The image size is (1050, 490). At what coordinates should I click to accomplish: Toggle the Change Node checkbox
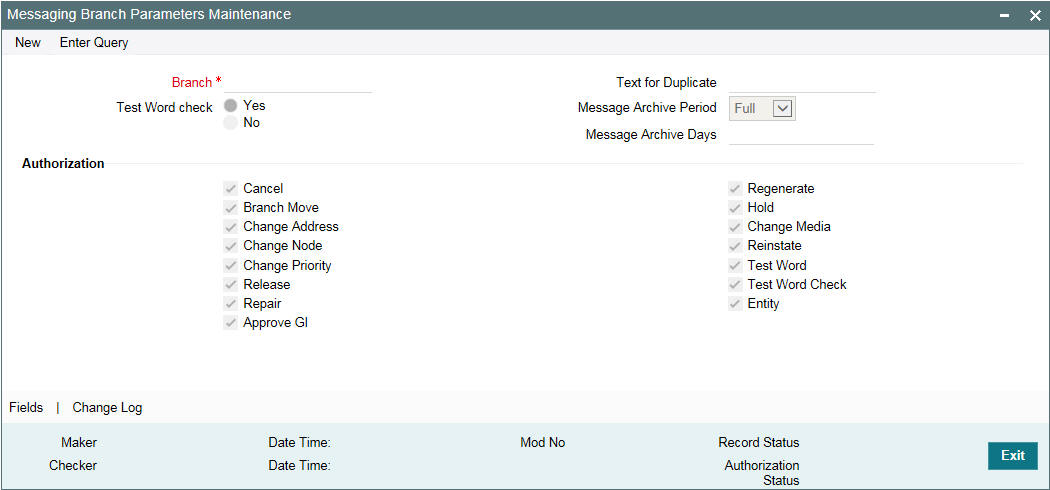231,246
